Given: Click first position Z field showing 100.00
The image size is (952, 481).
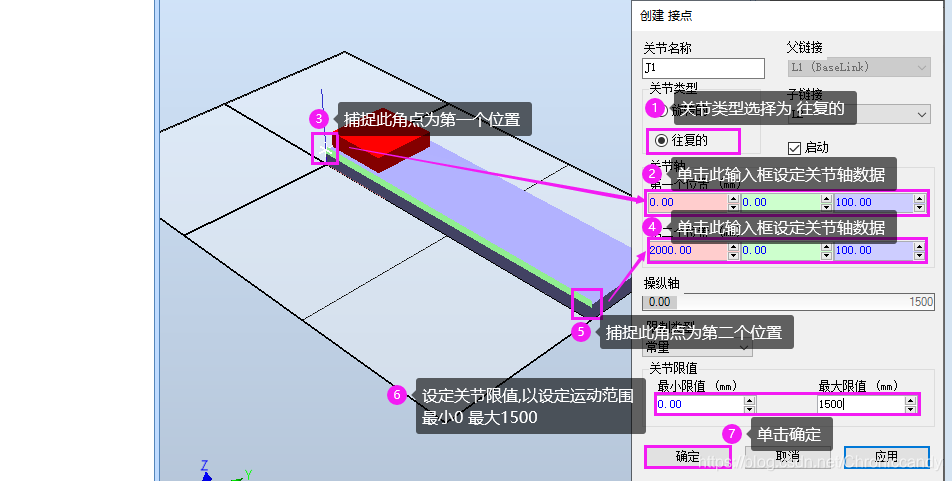Looking at the screenshot, I should pos(874,202).
